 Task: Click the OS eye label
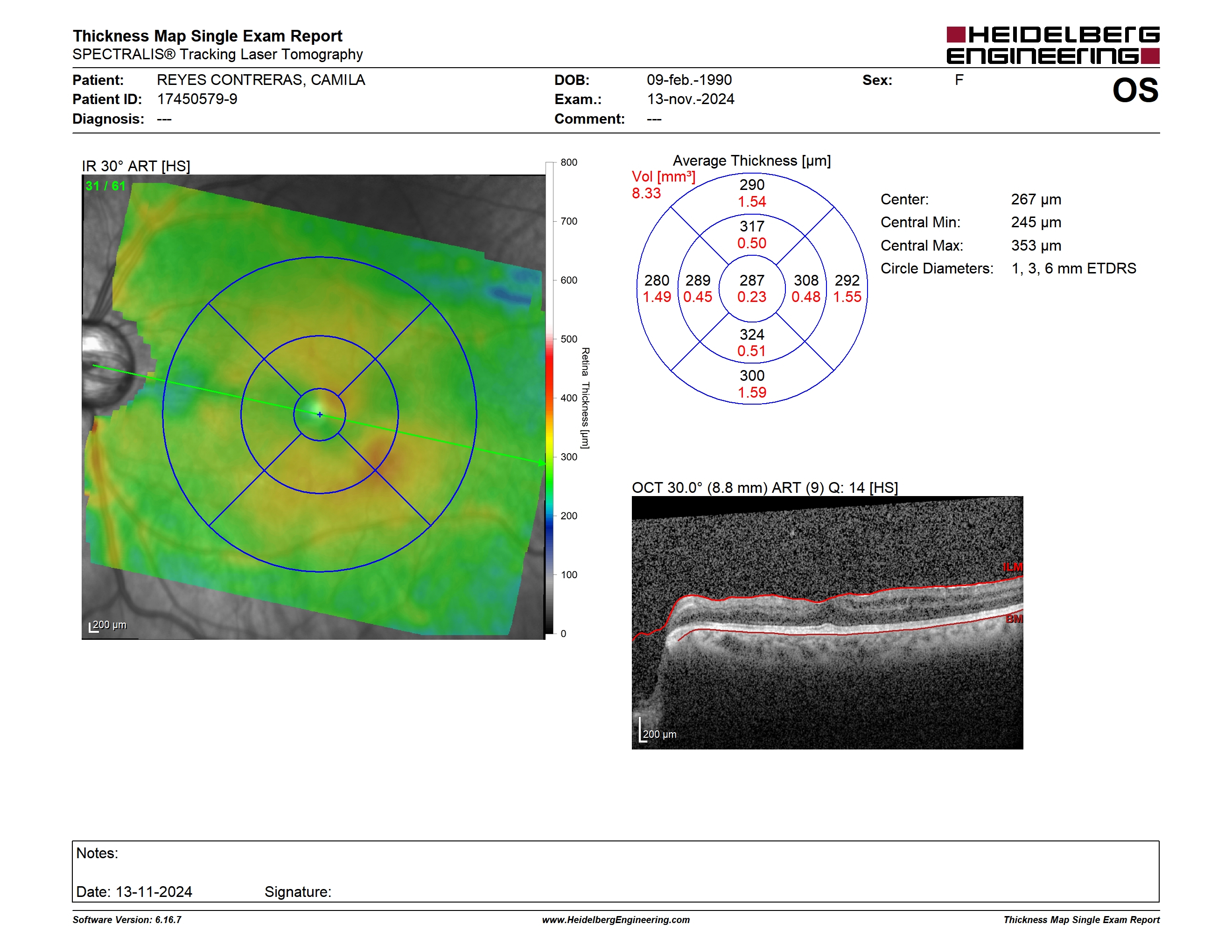pos(1135,90)
